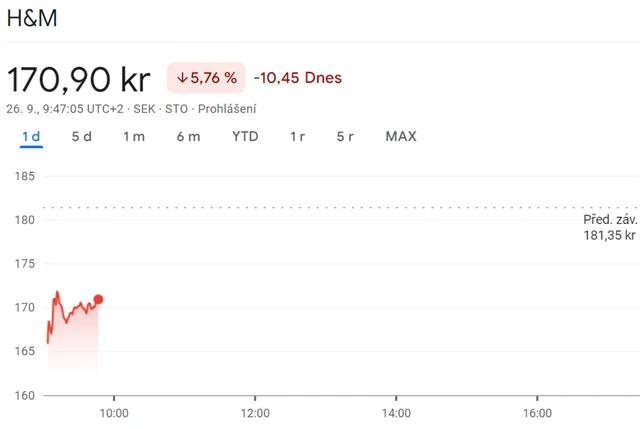640x429 pixels.
Task: Click the 14:00 mark on time axis
Action: pos(396,411)
